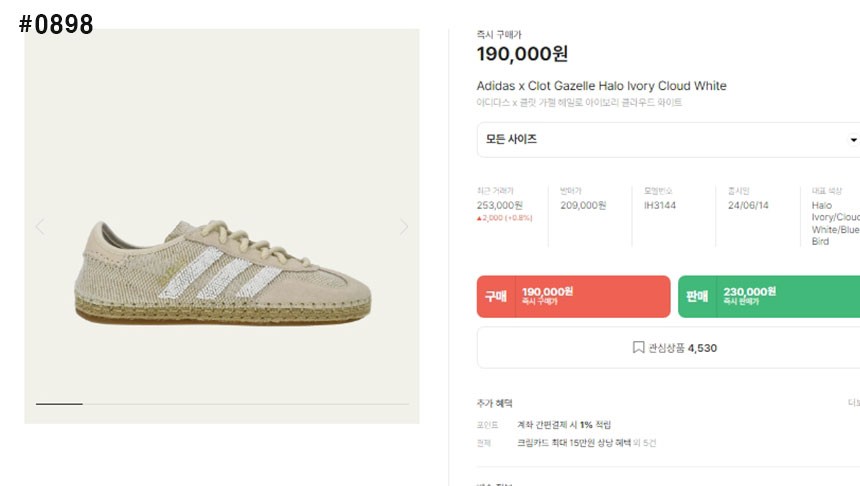Click the 발매가 209,000원 release price
The height and width of the screenshot is (486, 860).
583,205
